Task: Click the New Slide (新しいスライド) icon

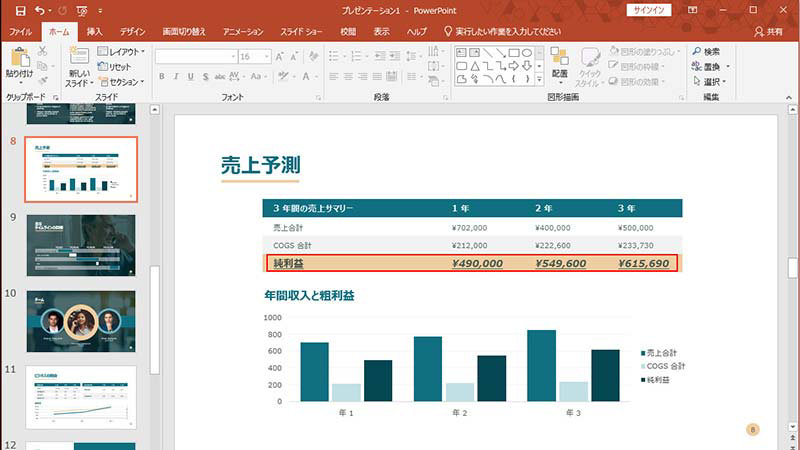Action: (78, 57)
